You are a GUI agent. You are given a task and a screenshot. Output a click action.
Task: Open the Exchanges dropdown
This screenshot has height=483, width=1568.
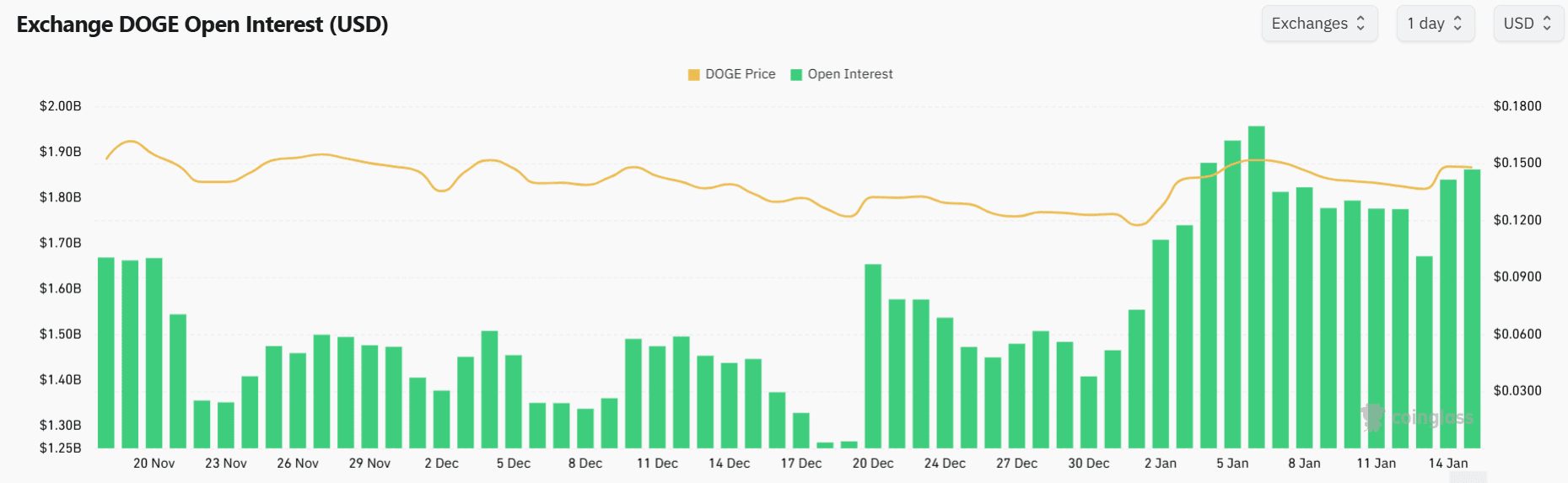[x=1318, y=24]
